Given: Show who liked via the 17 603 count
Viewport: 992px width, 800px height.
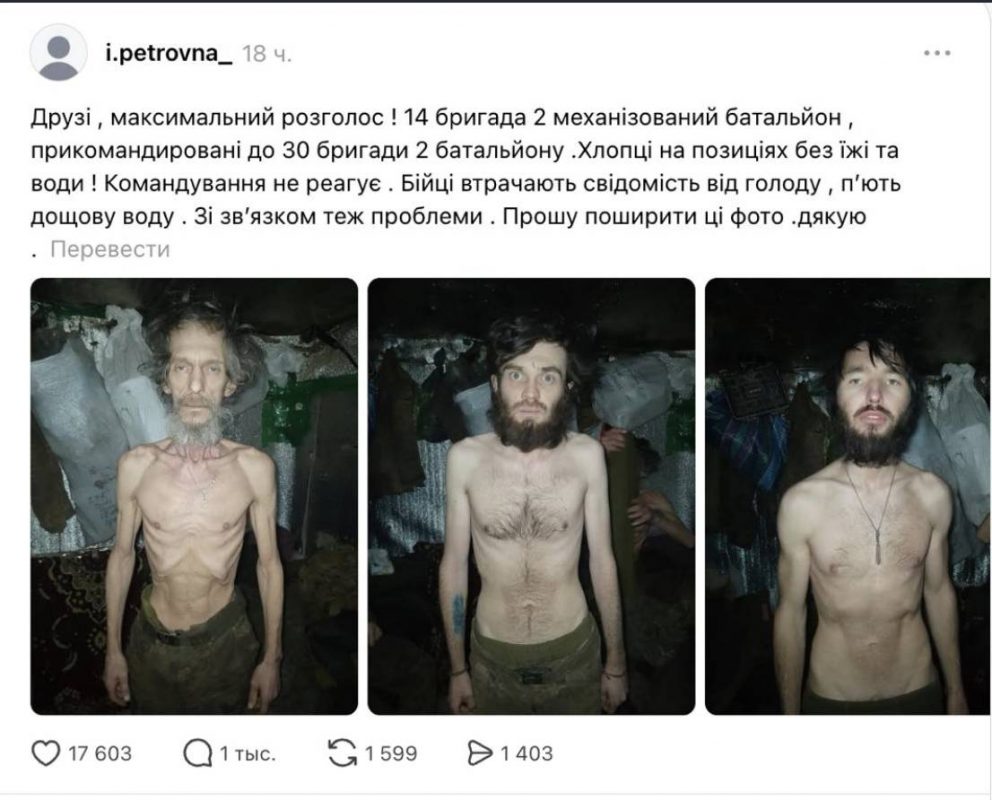Looking at the screenshot, I should coord(100,754).
